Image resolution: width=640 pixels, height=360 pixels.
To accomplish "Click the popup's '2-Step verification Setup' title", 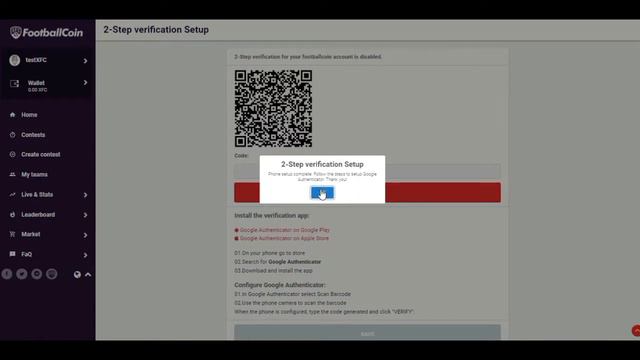I will click(x=322, y=164).
